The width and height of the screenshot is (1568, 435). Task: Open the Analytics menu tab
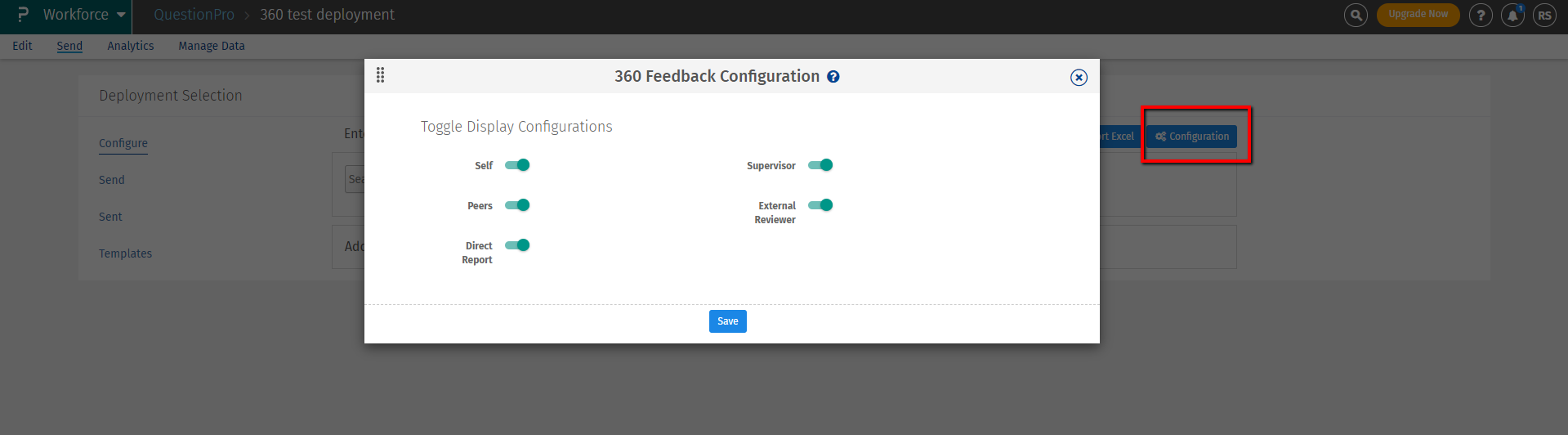point(131,46)
